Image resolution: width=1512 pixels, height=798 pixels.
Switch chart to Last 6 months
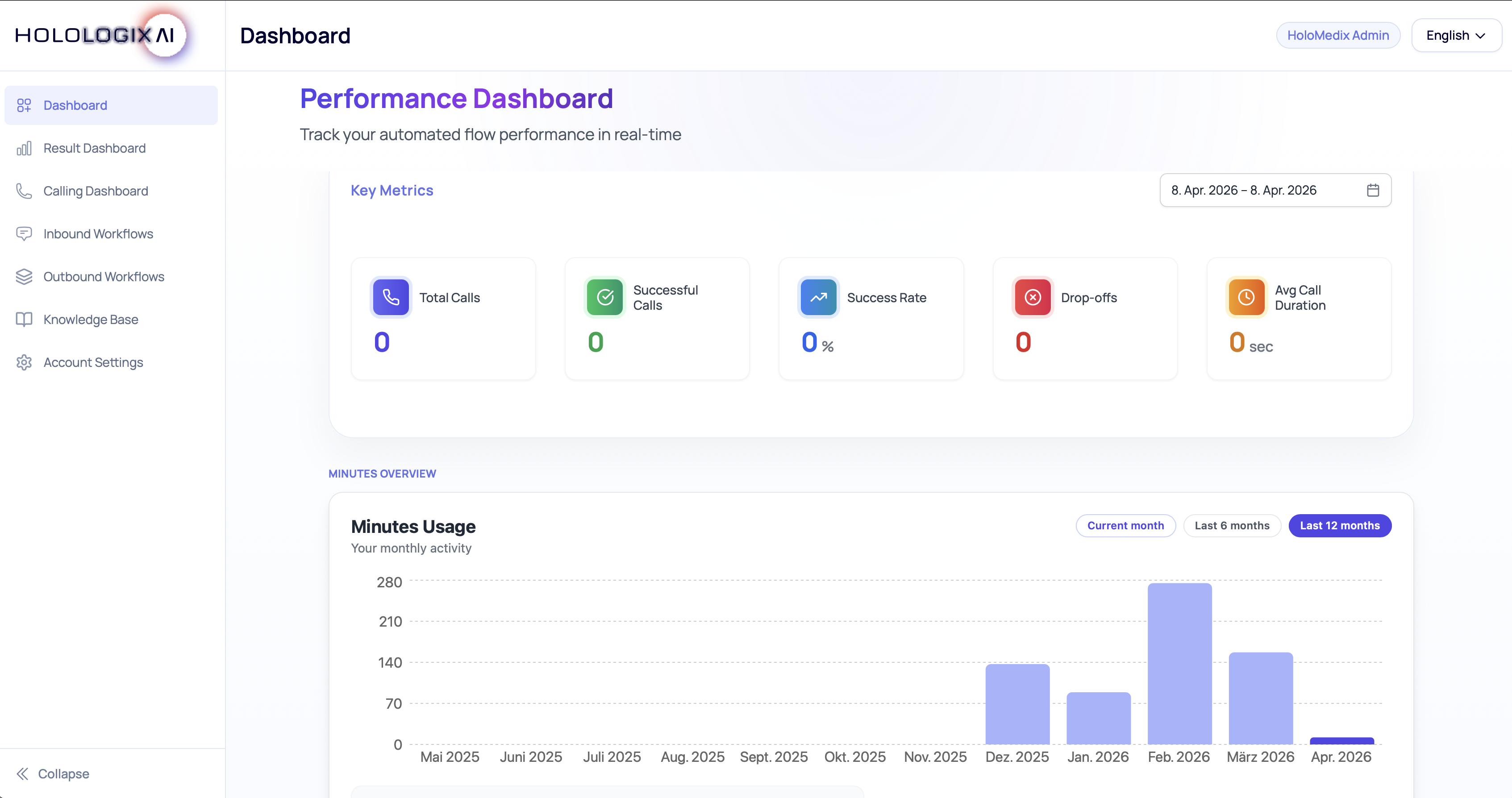click(1232, 526)
